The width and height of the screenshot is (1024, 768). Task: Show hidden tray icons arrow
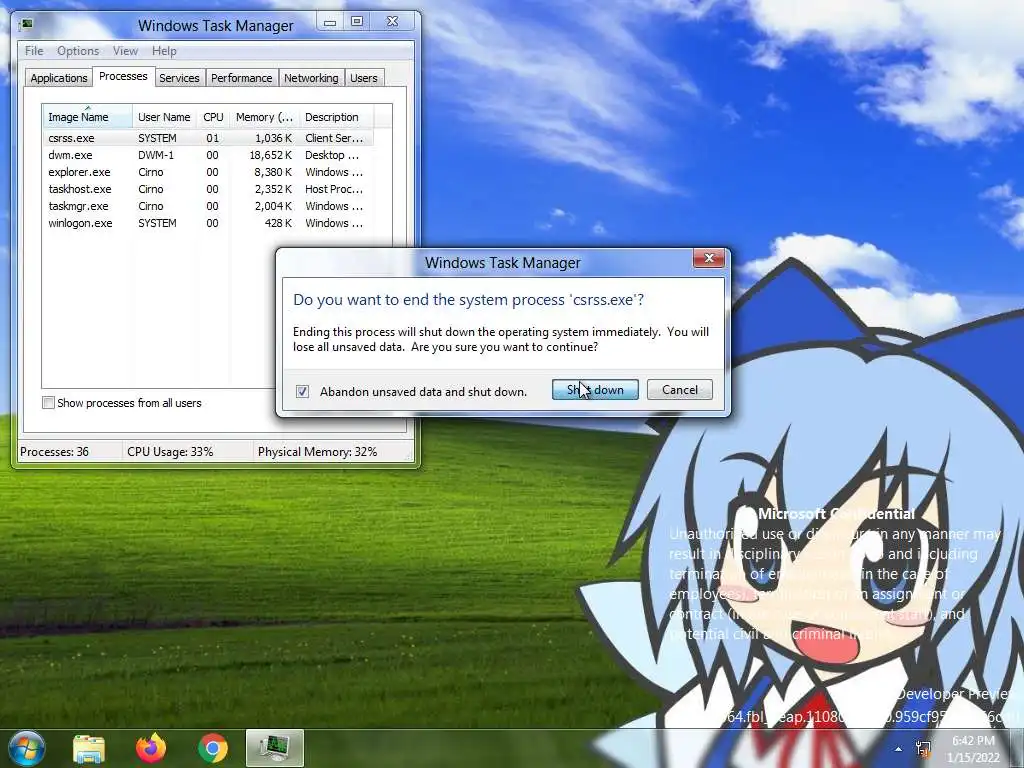pos(899,749)
